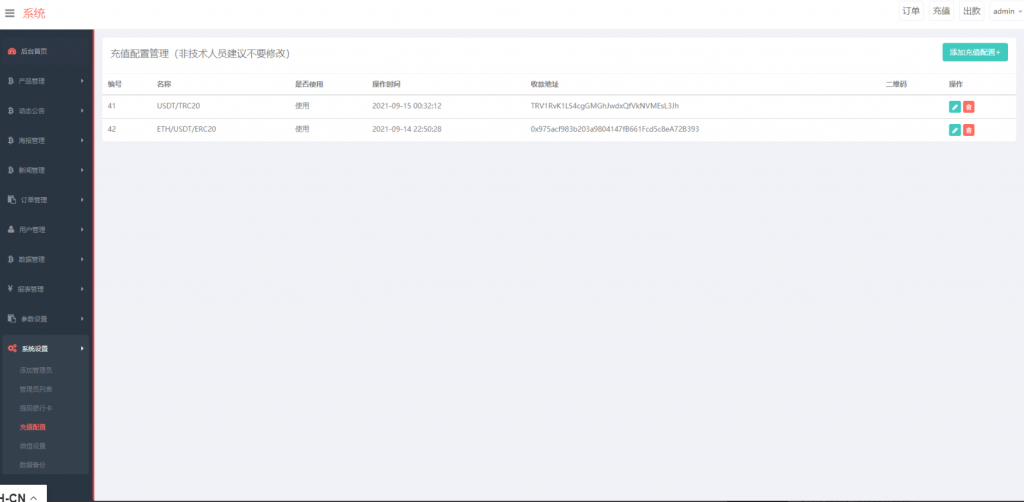Click the 订单 button in top bar

coord(910,12)
